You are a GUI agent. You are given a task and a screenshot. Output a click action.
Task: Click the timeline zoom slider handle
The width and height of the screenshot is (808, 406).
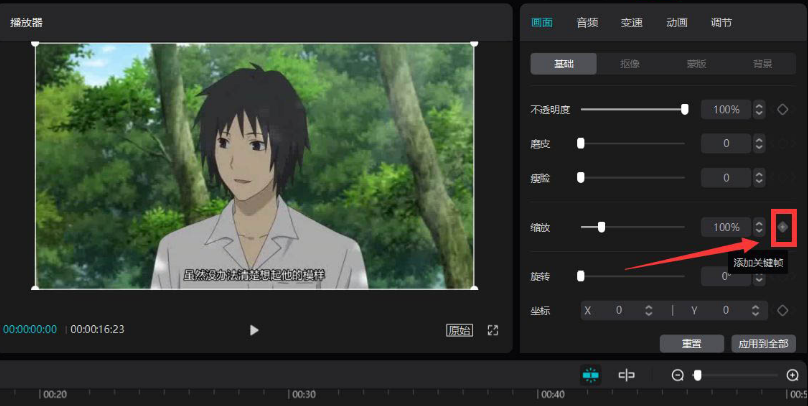(x=697, y=375)
